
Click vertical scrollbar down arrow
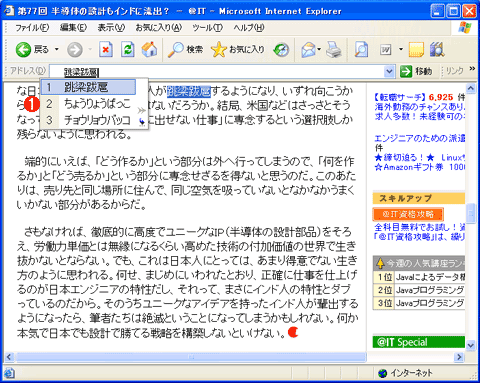pyautogui.click(x=471, y=345)
